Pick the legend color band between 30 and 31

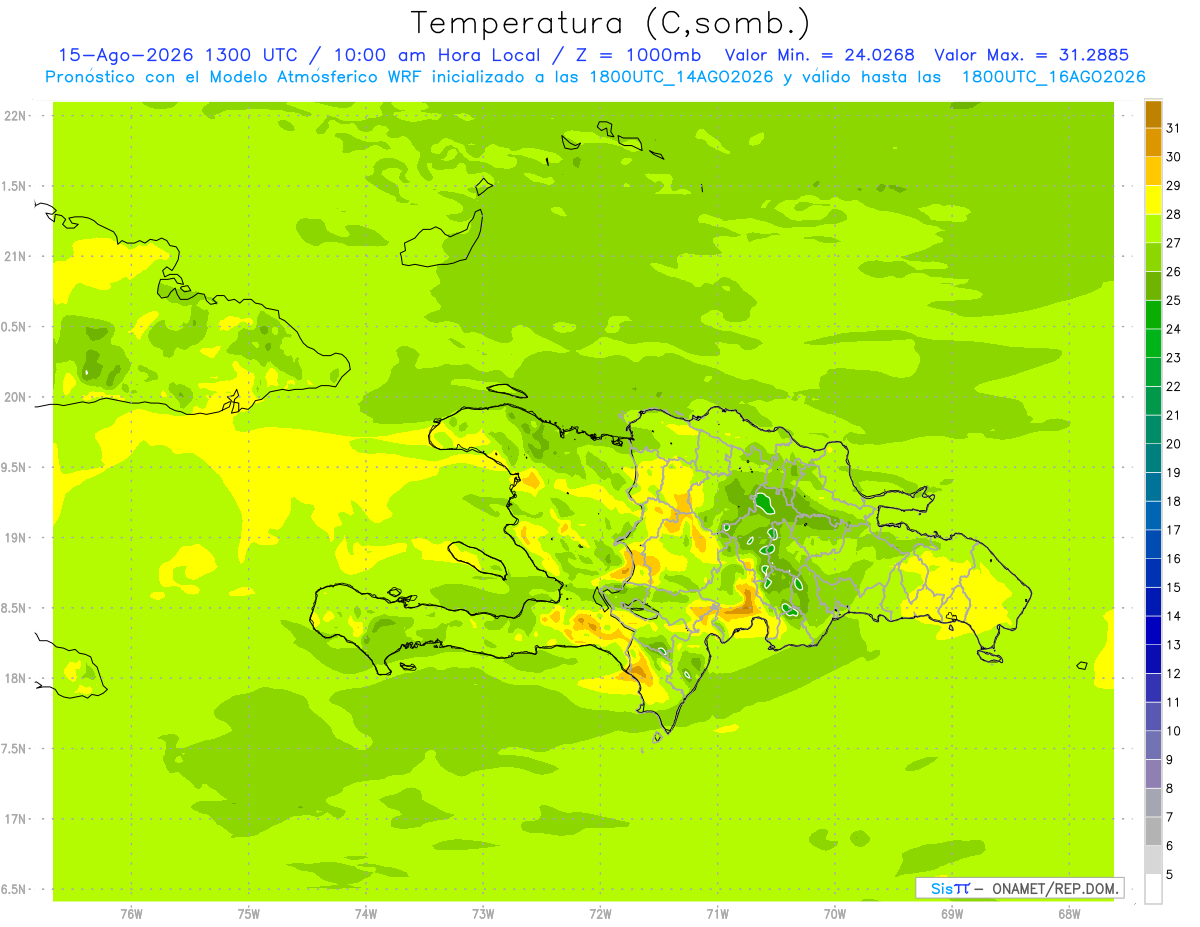pyautogui.click(x=1153, y=142)
